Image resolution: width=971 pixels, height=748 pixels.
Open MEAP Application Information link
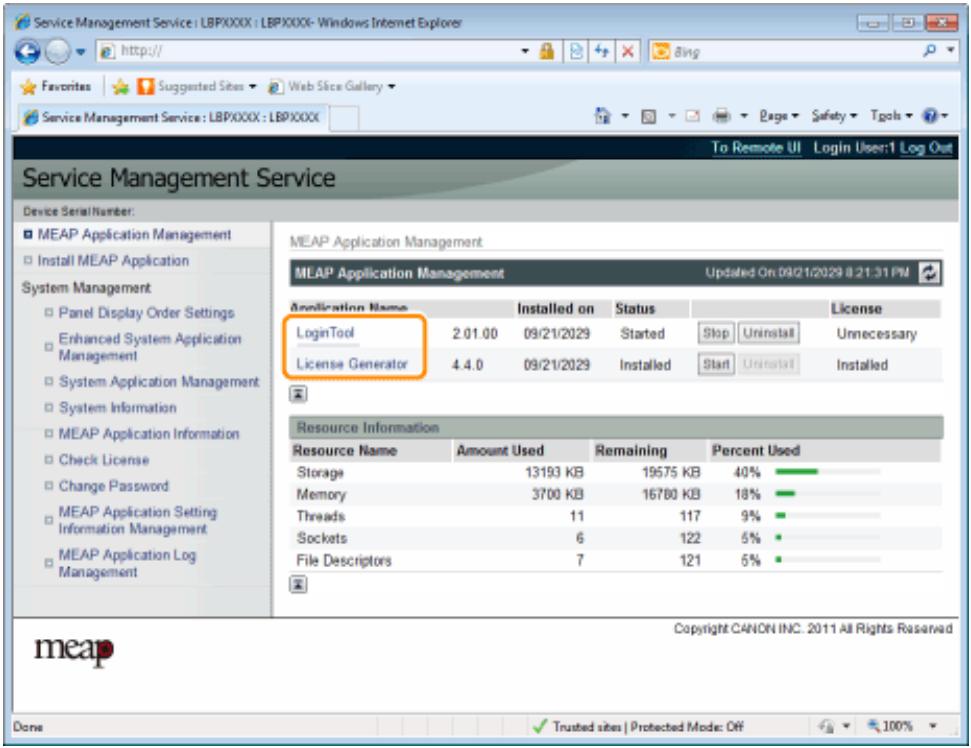(149, 433)
